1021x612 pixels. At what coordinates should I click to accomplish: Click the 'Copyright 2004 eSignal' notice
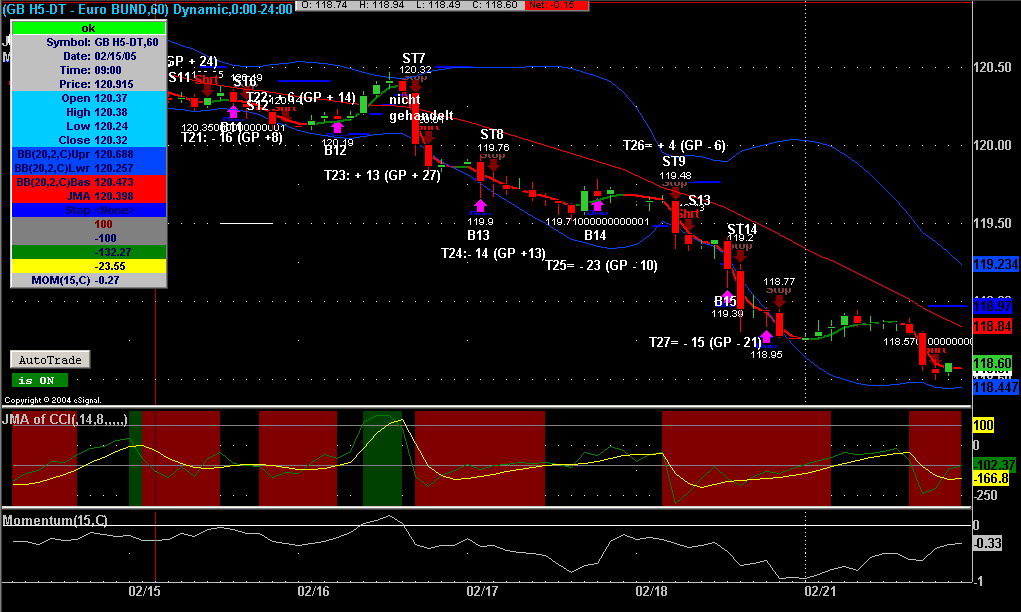click(53, 400)
